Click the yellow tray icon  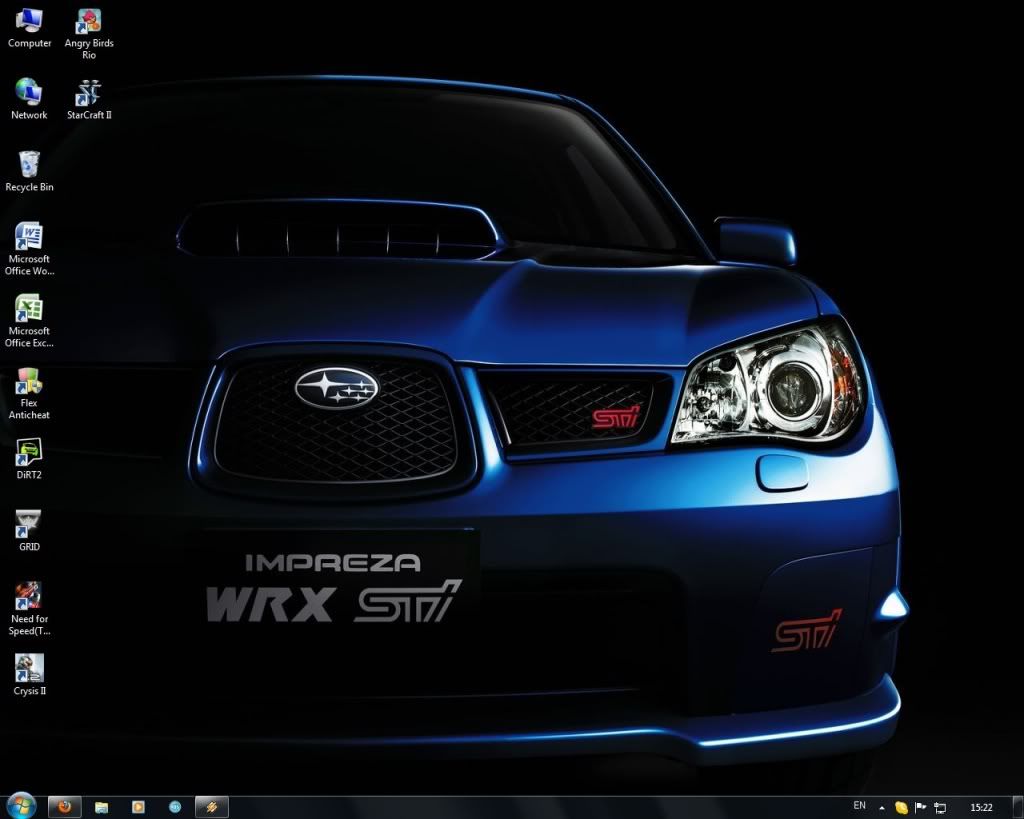[x=901, y=808]
